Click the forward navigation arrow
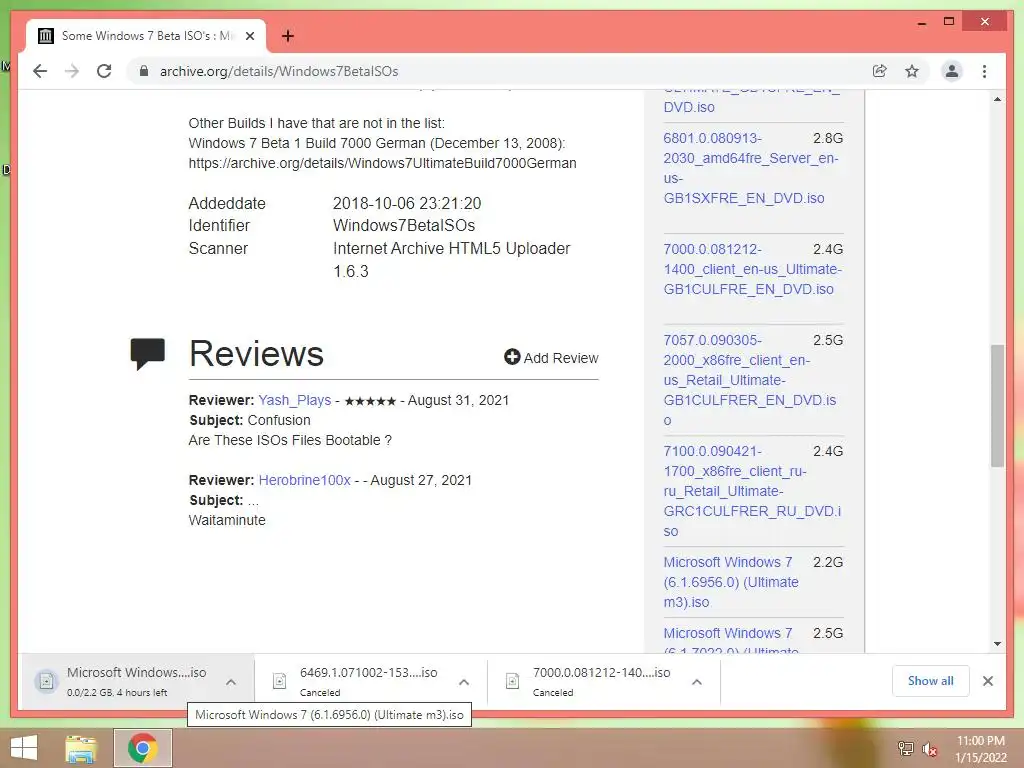1024x768 pixels. click(72, 71)
